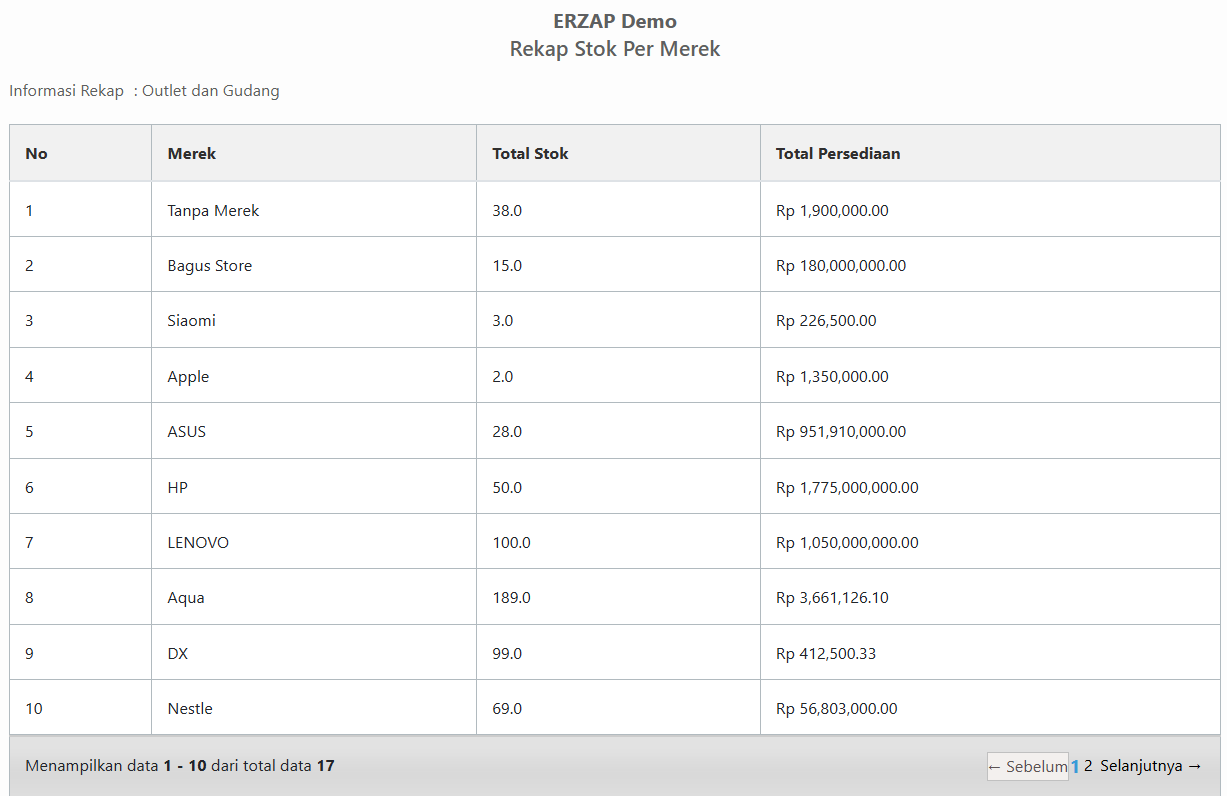Click the HP brand name
The height and width of the screenshot is (796, 1227).
177,488
